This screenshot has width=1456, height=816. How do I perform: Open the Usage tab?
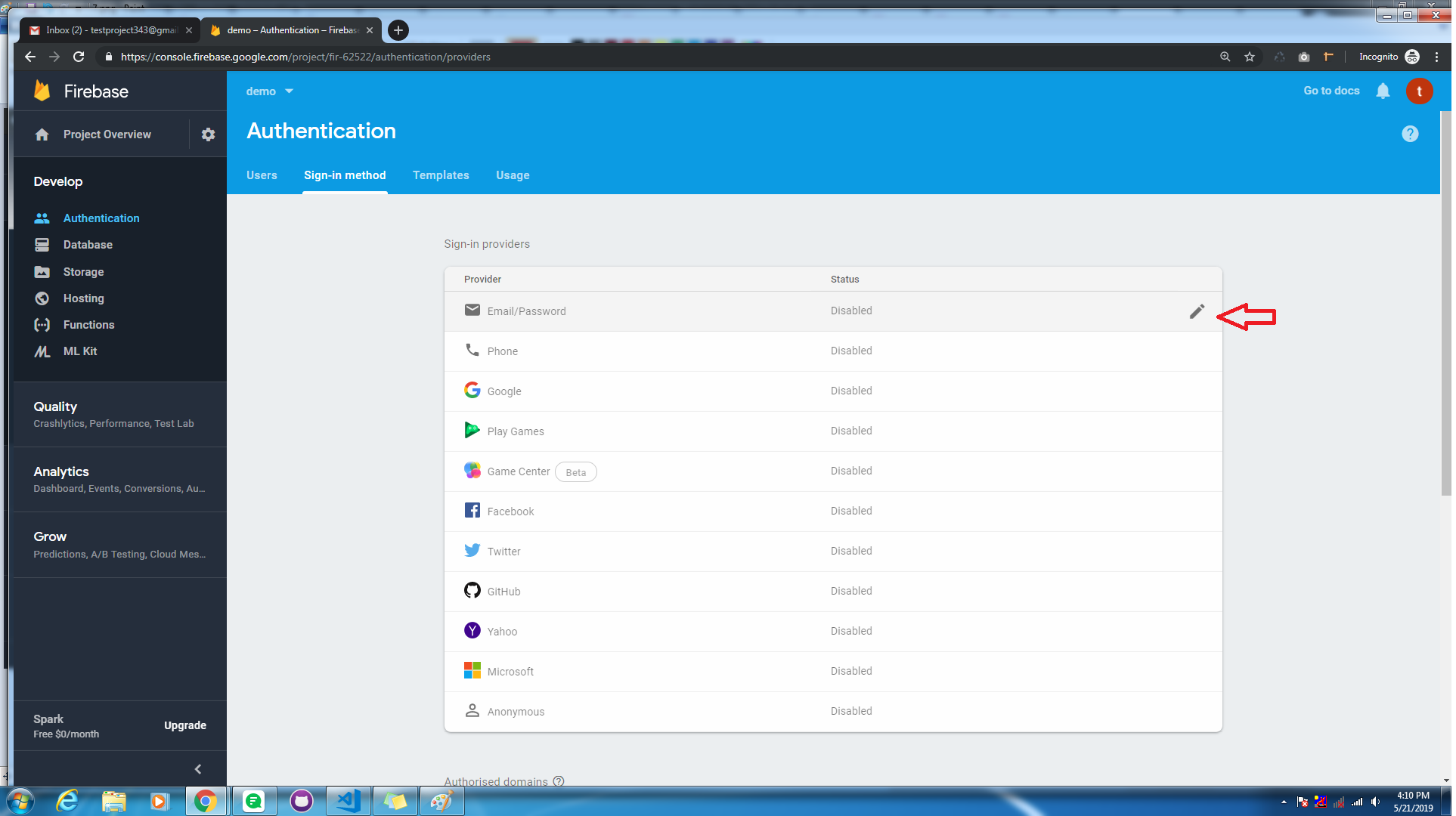[514, 175]
